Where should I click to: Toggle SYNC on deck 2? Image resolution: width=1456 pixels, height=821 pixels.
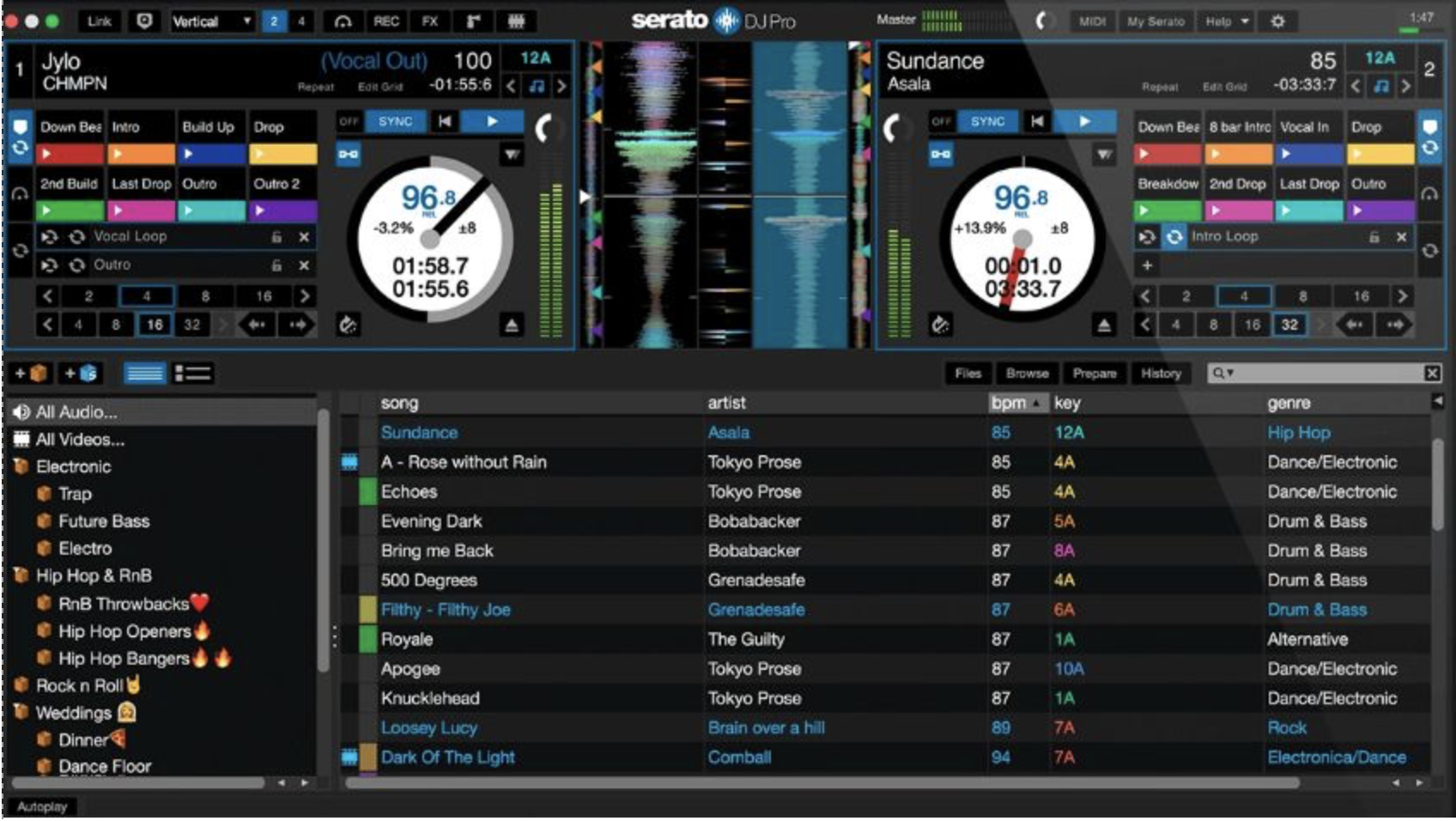987,122
